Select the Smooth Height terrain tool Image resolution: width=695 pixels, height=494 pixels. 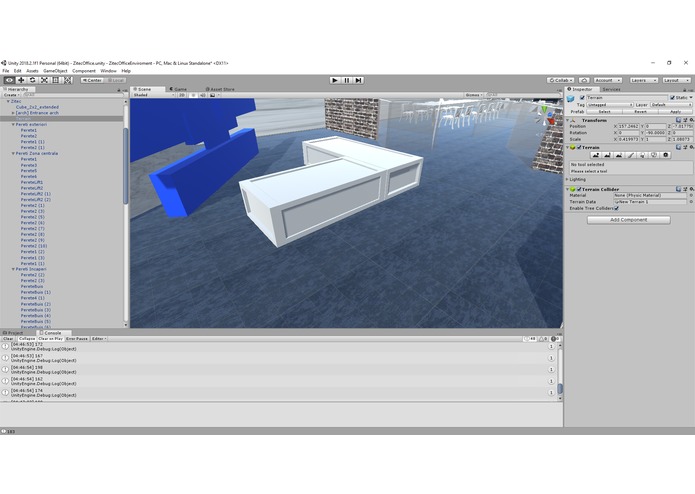pos(619,155)
